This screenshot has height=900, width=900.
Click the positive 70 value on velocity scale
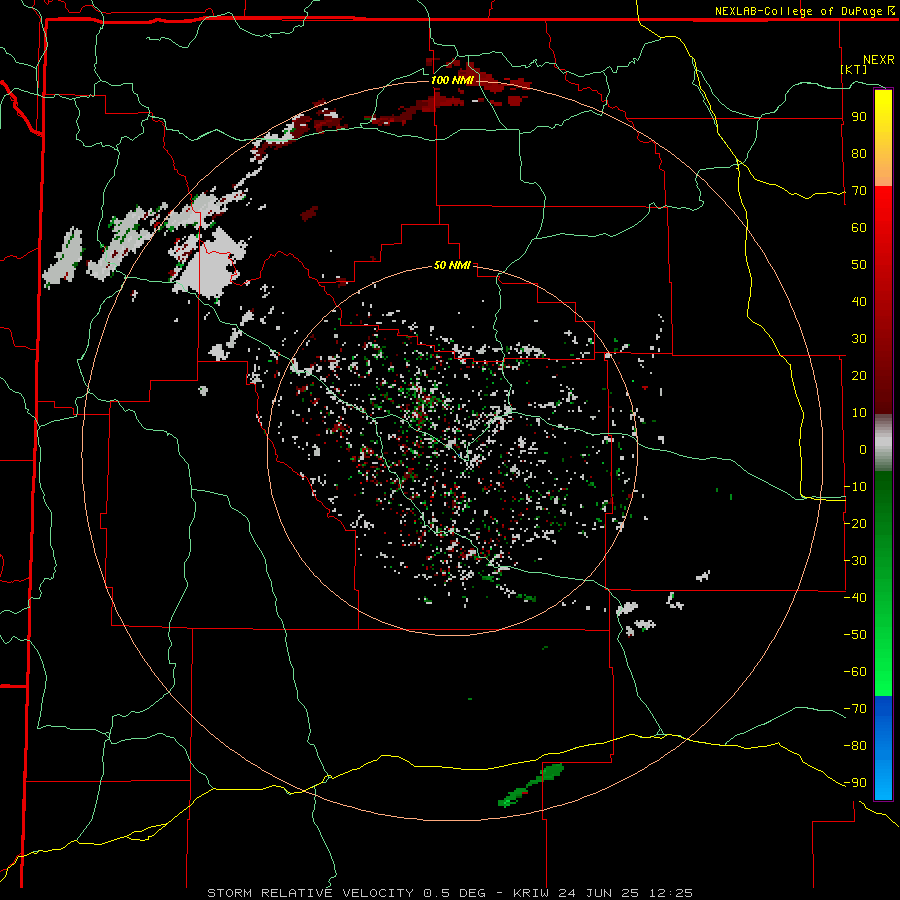tap(859, 191)
